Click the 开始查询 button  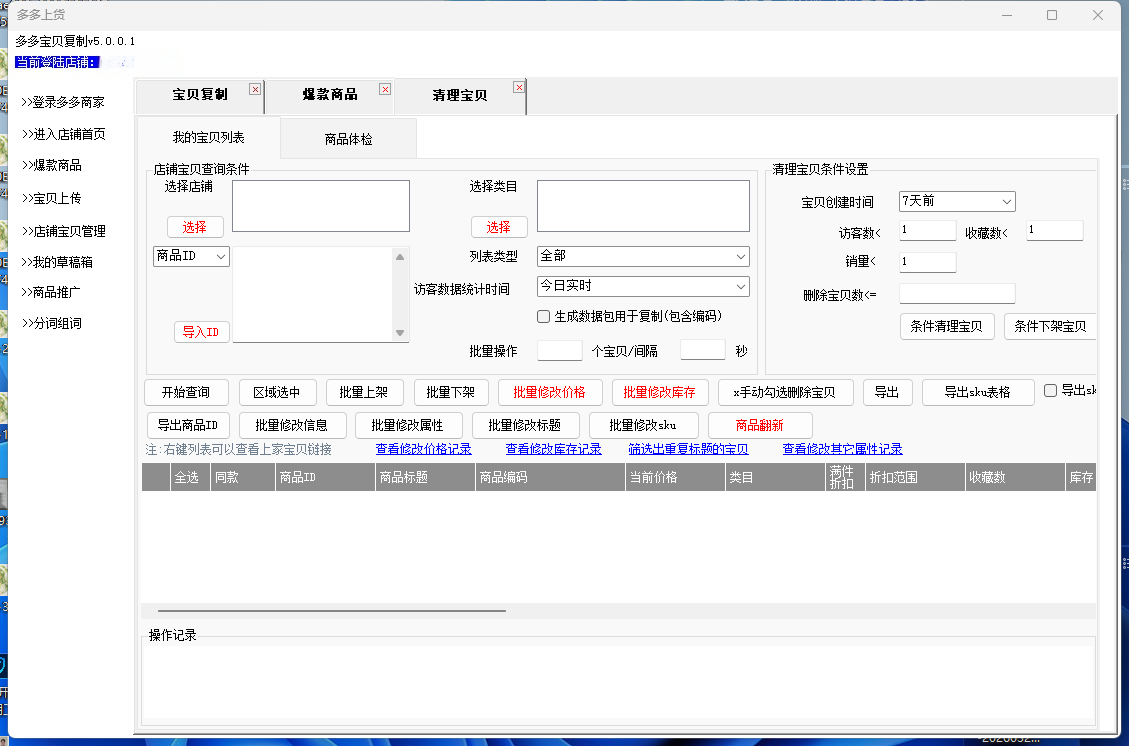187,392
